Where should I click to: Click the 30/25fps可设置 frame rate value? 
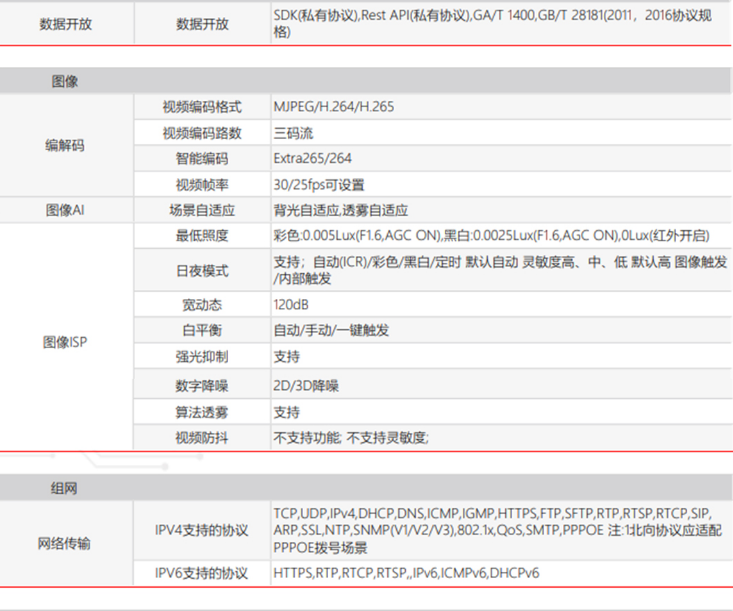(319, 184)
